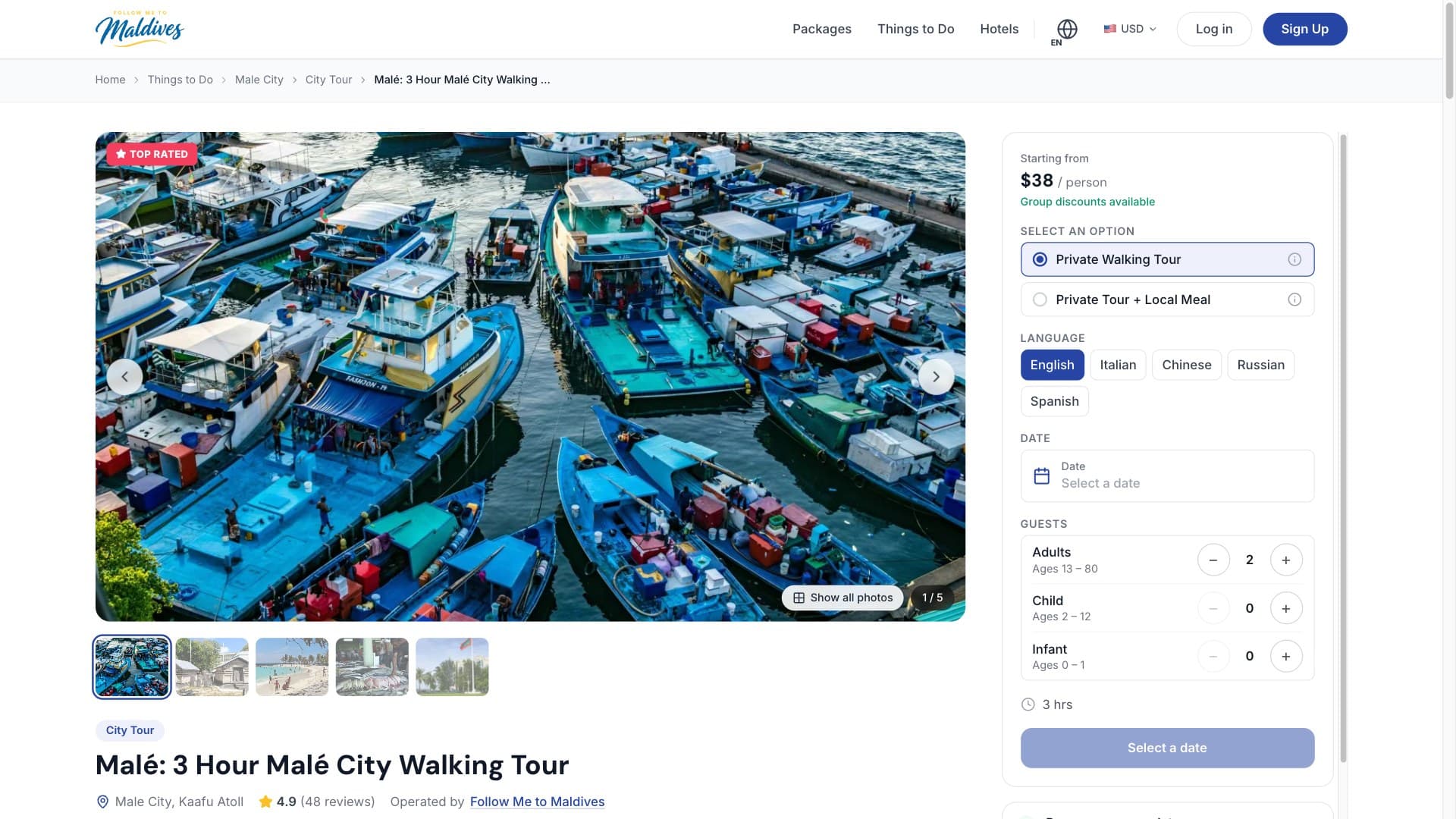Go to previous photo arrow

click(124, 377)
